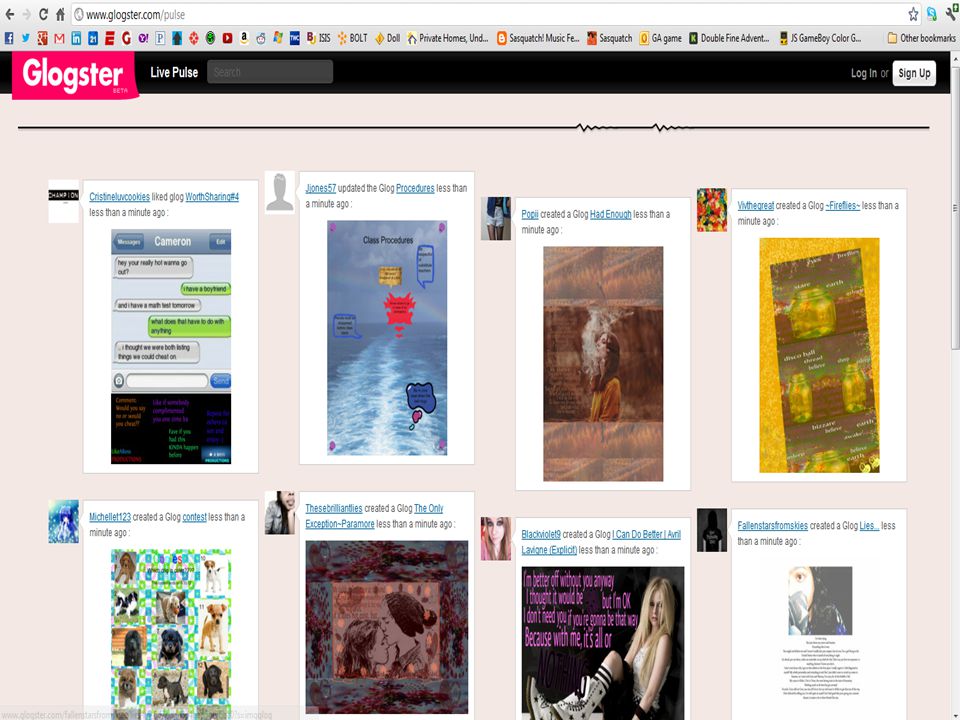Open the Michellet123 profile link
Screen dimensions: 960x720
[110, 517]
